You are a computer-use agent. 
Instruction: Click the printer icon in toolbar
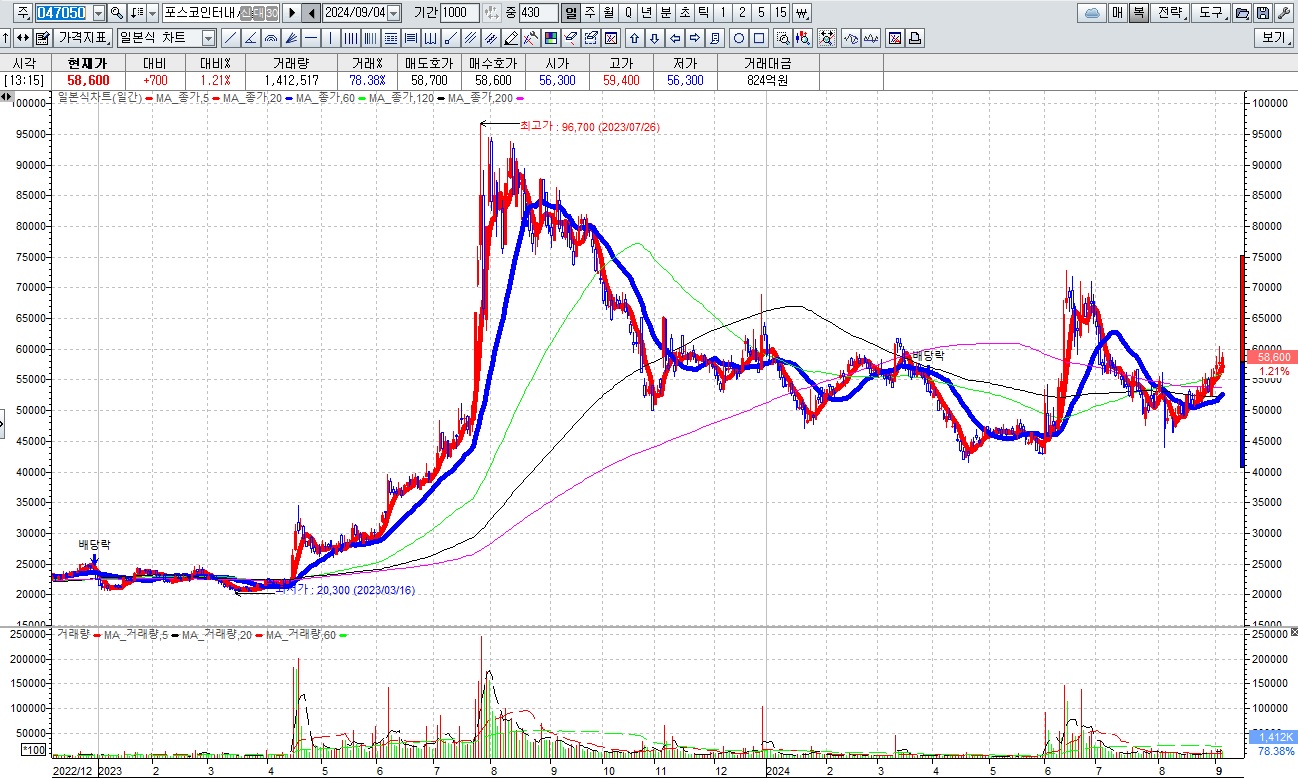(915, 38)
